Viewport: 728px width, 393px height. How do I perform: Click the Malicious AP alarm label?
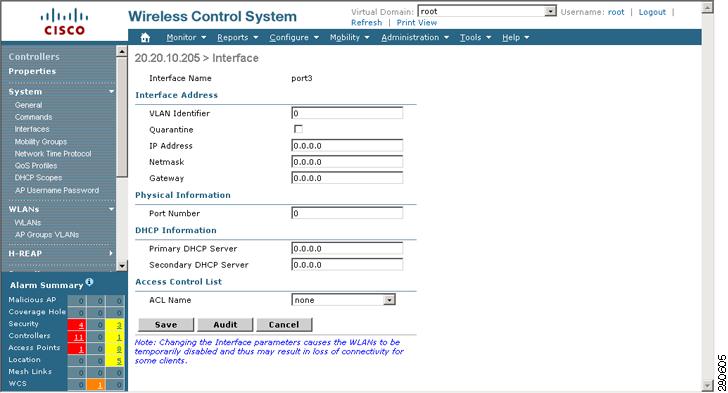pyautogui.click(x=32, y=300)
